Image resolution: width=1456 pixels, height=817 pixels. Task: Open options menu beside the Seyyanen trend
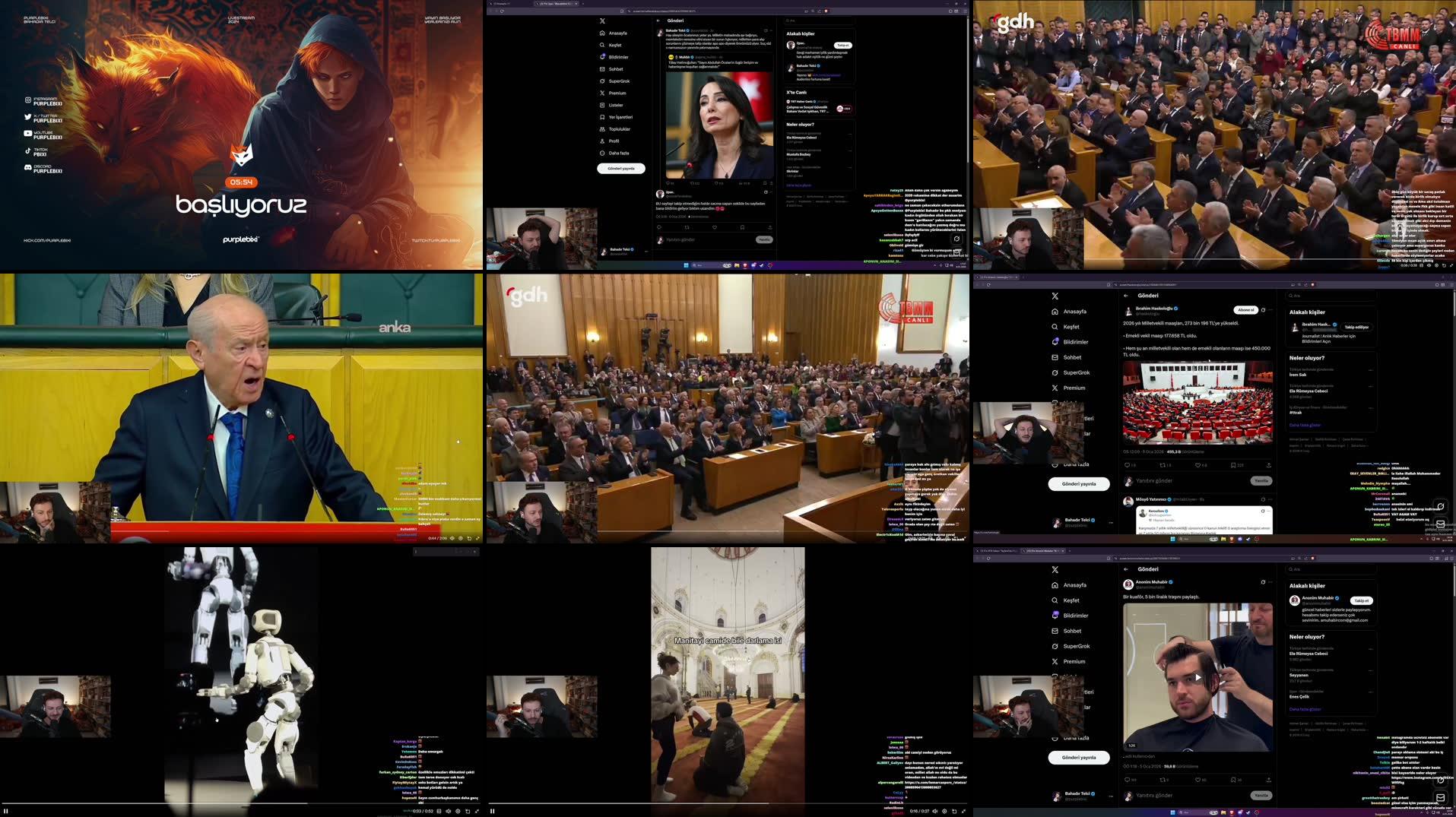tap(1371, 670)
